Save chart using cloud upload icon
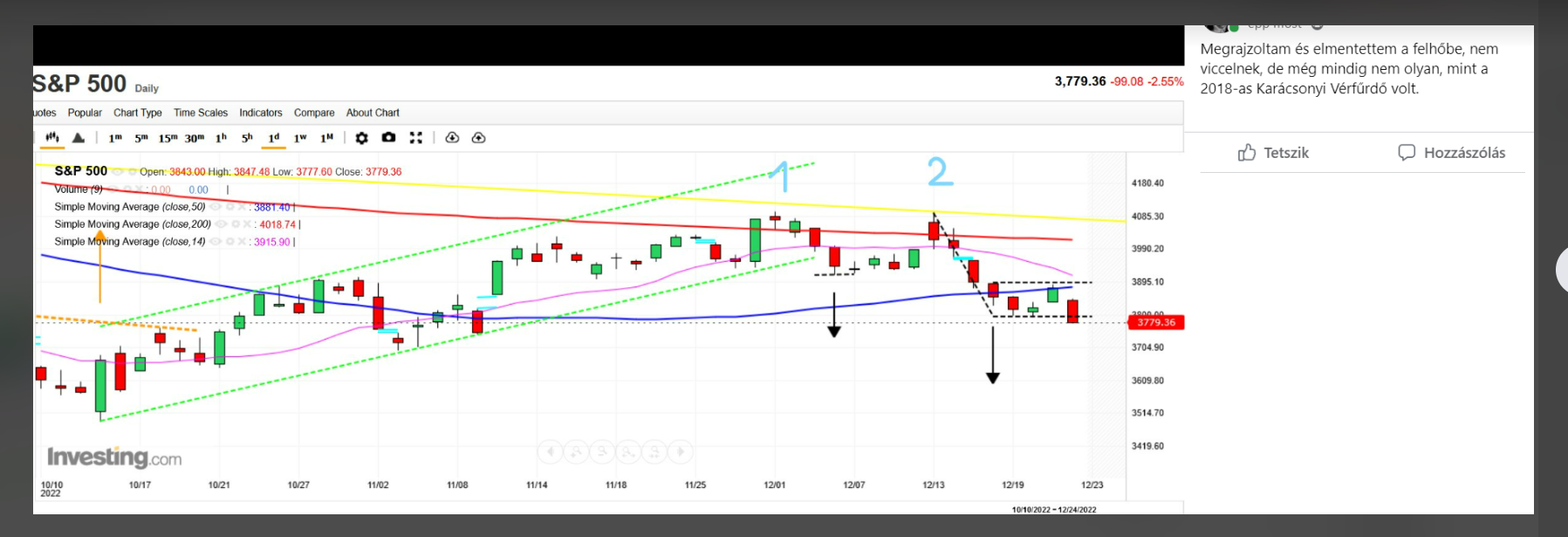 [x=479, y=138]
